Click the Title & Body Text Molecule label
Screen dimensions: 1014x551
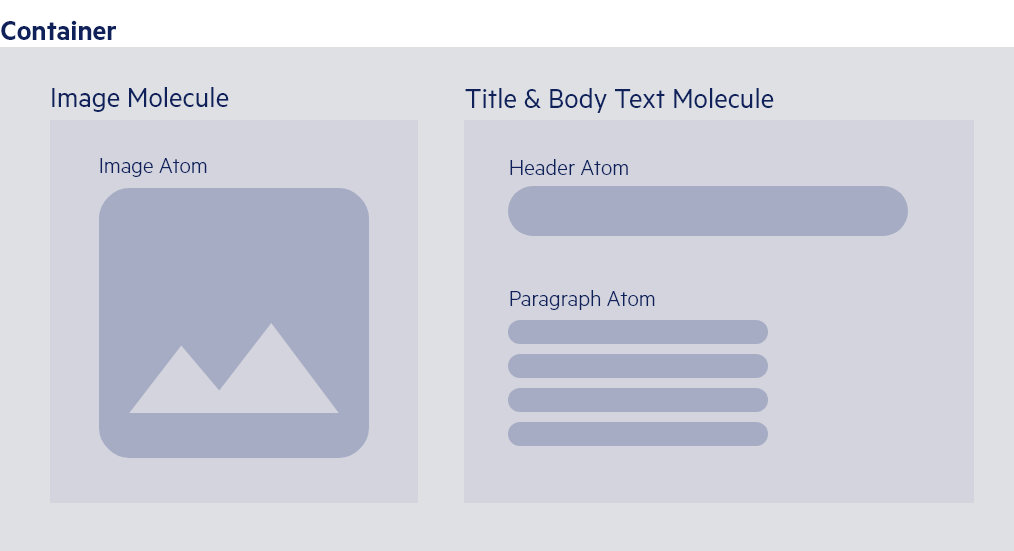(619, 99)
